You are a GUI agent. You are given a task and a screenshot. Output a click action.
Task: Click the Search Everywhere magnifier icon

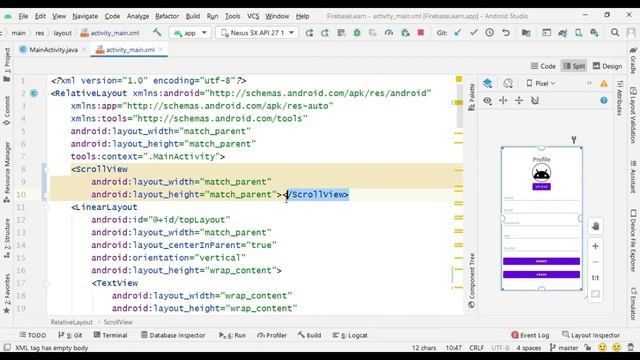pos(615,33)
